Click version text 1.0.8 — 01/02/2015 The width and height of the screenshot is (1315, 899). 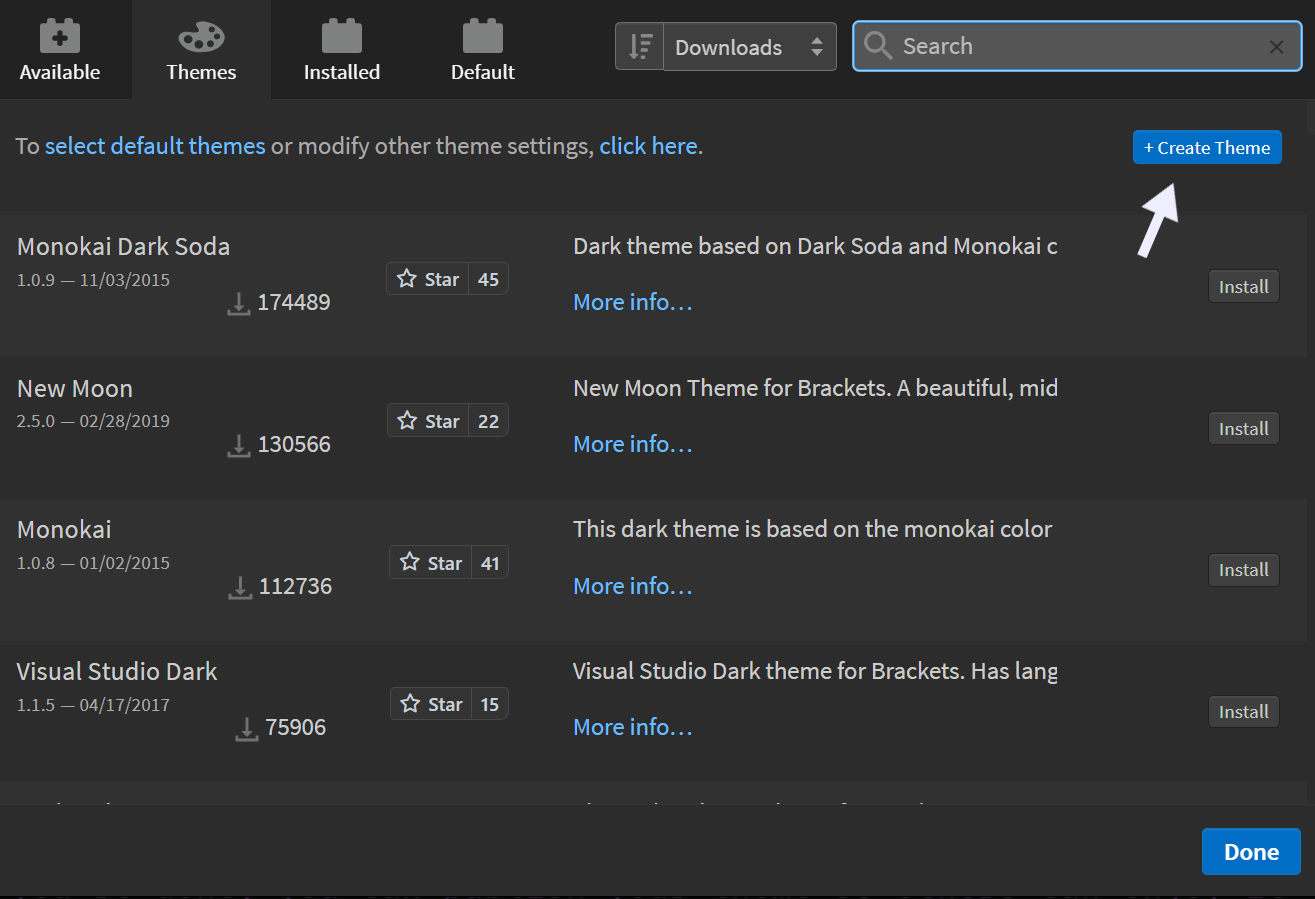point(93,563)
